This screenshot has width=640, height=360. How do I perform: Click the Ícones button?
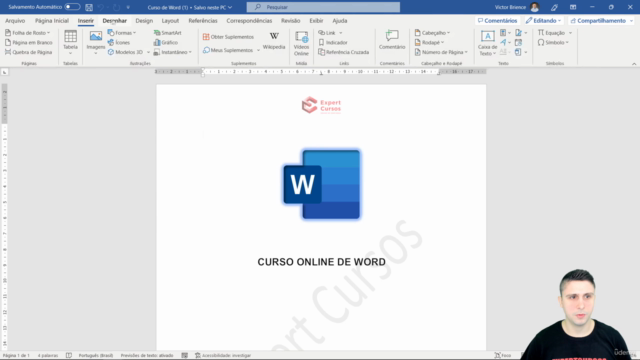pos(119,42)
